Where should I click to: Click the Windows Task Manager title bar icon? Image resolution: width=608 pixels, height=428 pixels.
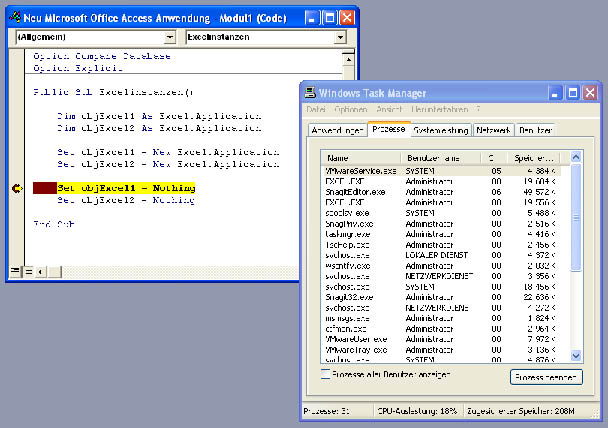tap(312, 91)
